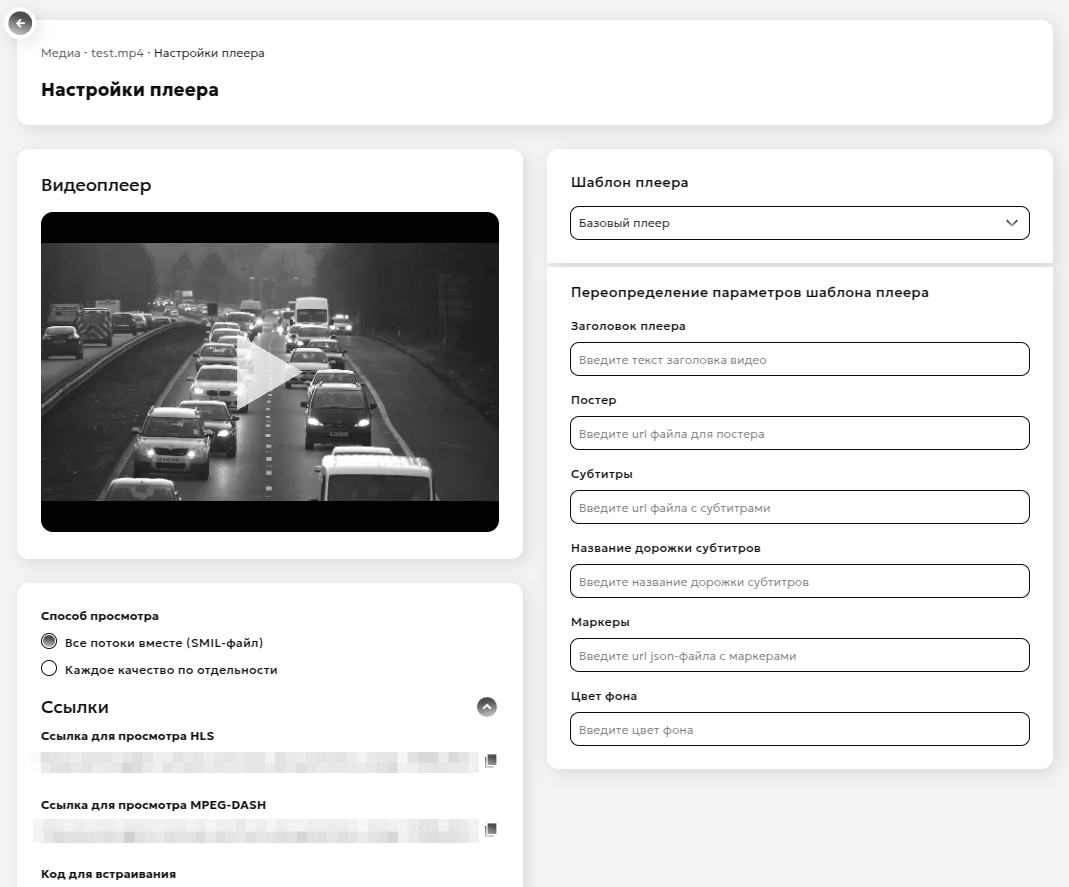Screen dimensions: 1069x887
Task: Collapse the 'Ссылки' section
Action: pos(487,707)
